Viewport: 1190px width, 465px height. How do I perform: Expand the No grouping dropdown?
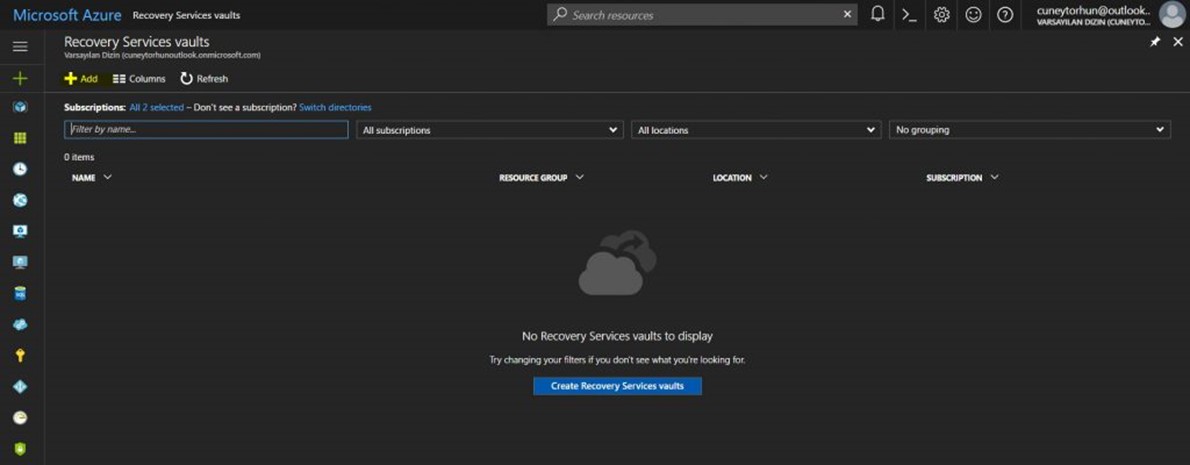click(x=1030, y=130)
